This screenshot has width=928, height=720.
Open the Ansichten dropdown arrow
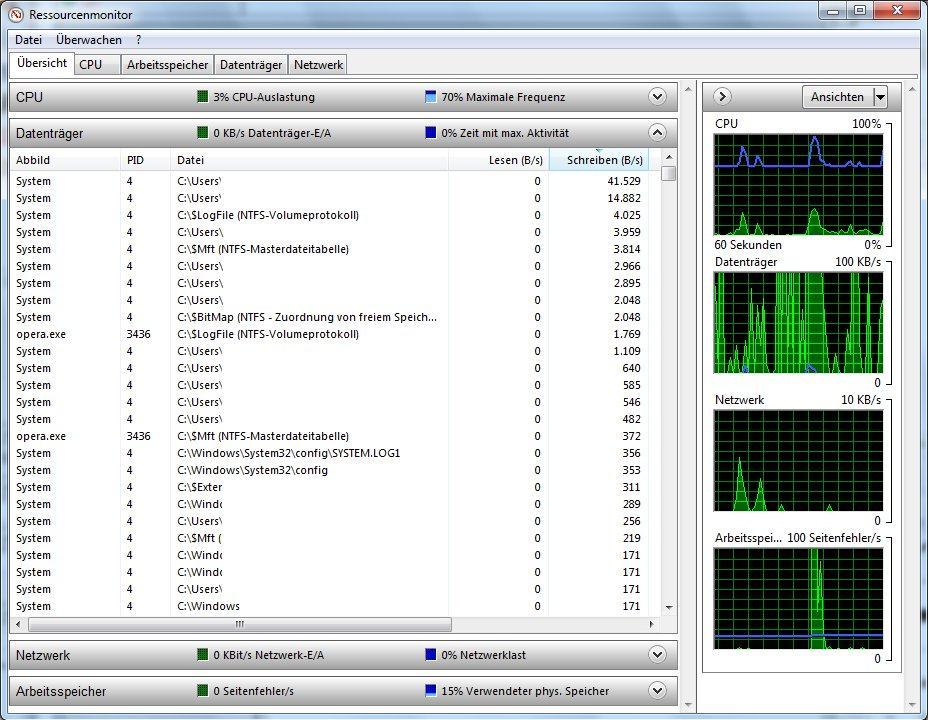point(881,97)
